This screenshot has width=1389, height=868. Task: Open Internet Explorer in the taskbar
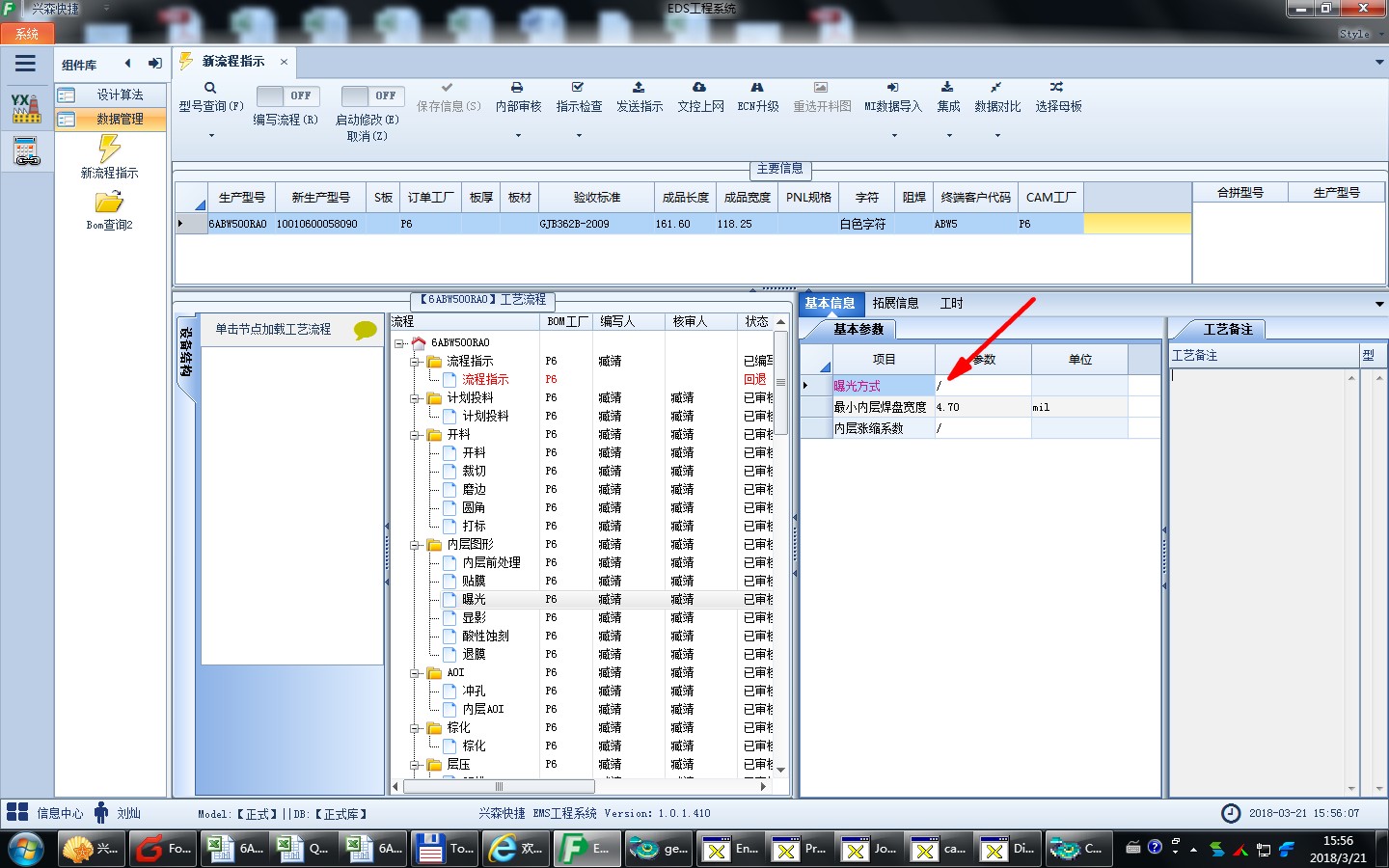514,849
